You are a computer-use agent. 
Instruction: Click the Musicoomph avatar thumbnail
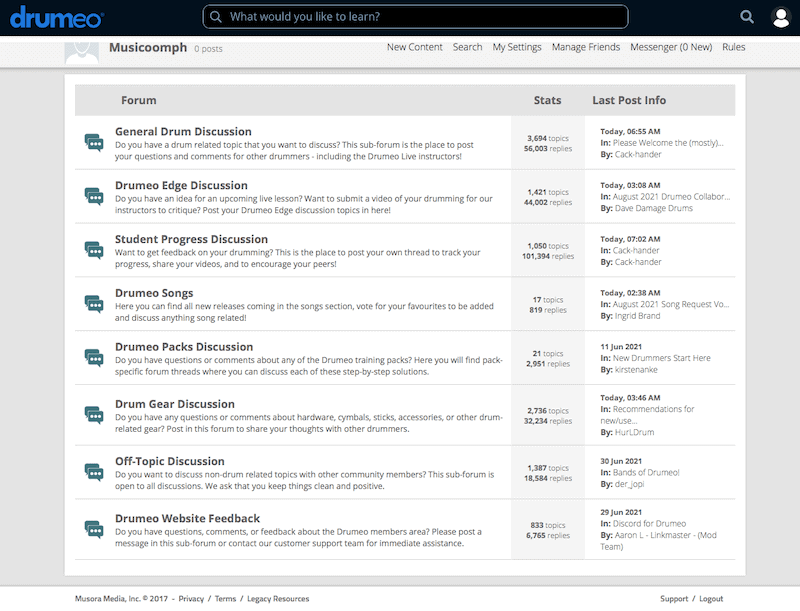pyautogui.click(x=82, y=52)
